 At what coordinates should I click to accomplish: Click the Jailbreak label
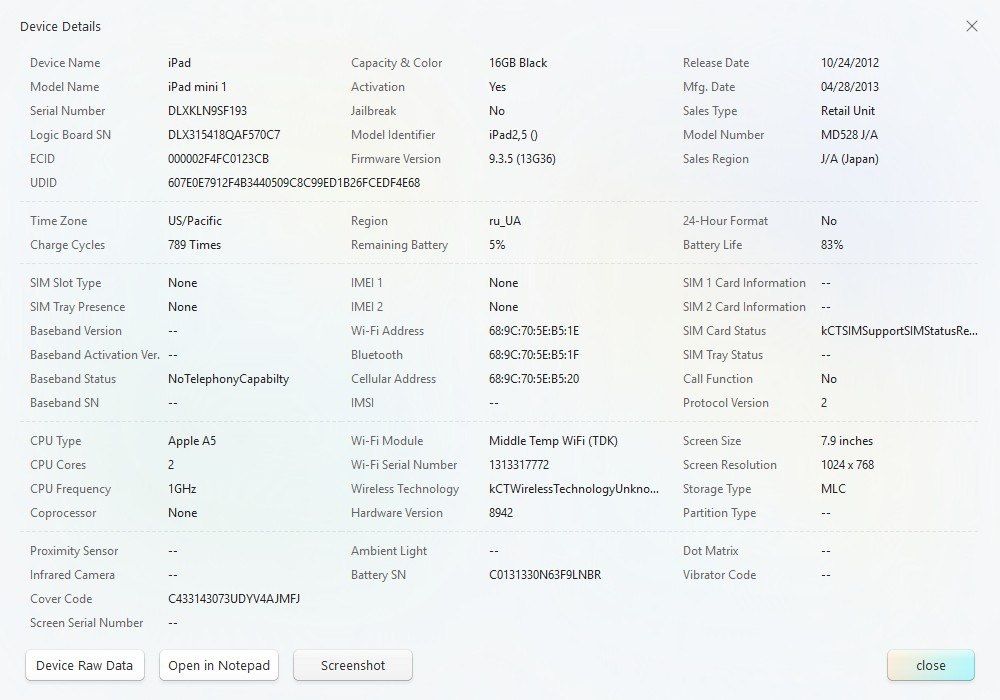[x=373, y=111]
